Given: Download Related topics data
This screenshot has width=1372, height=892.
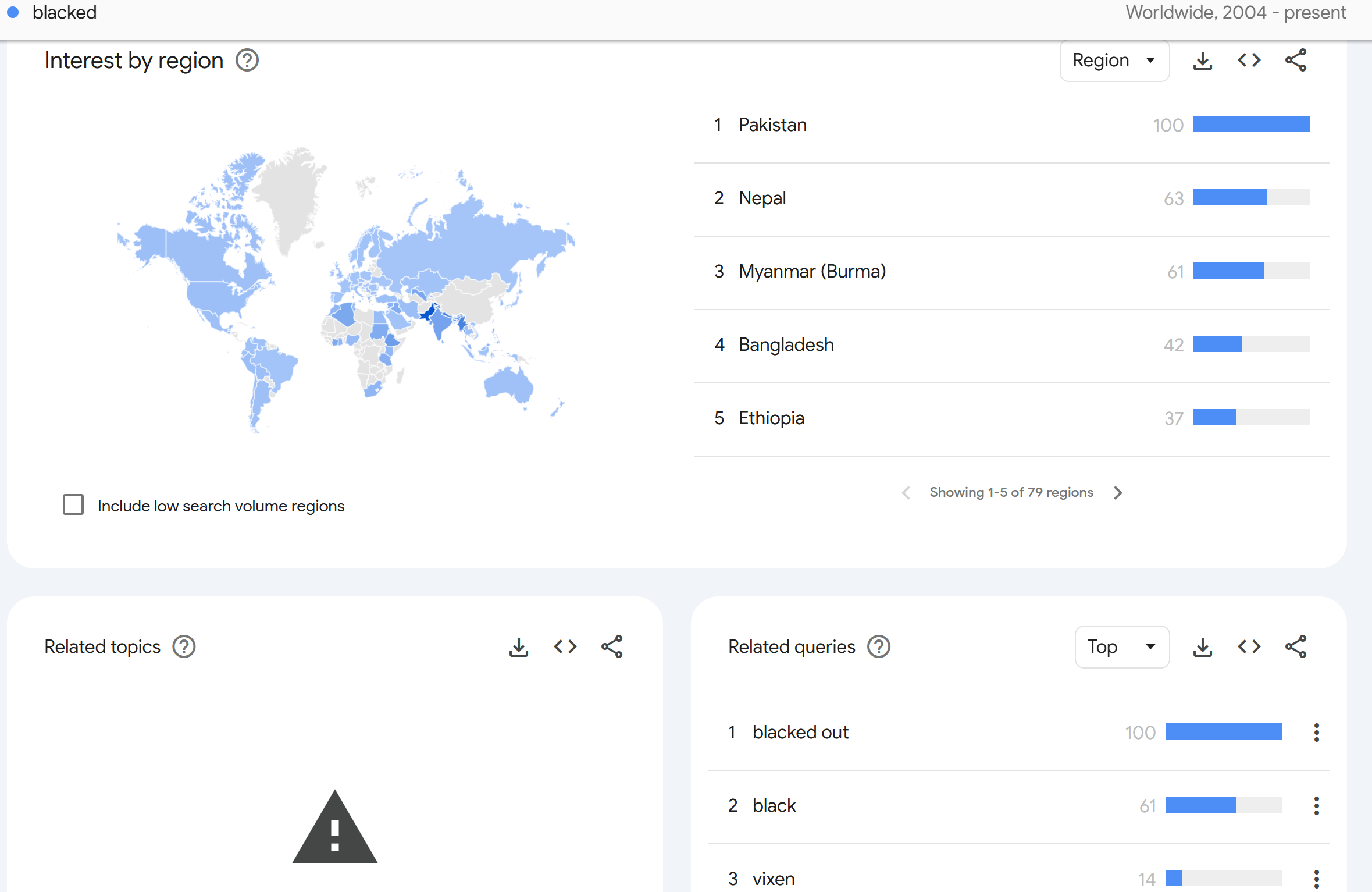Looking at the screenshot, I should coord(518,647).
